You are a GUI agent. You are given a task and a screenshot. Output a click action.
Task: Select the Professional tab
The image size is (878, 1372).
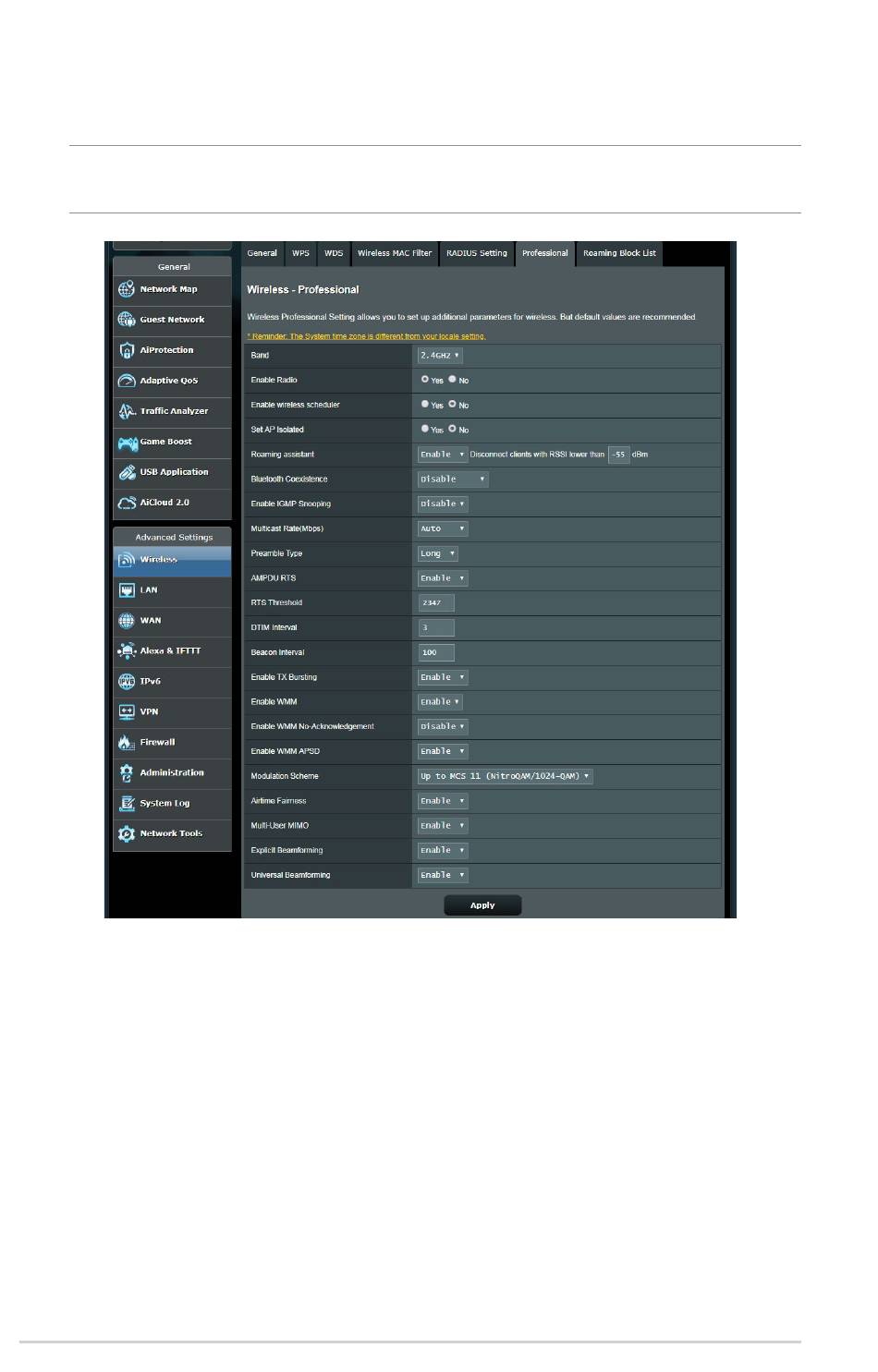click(545, 253)
